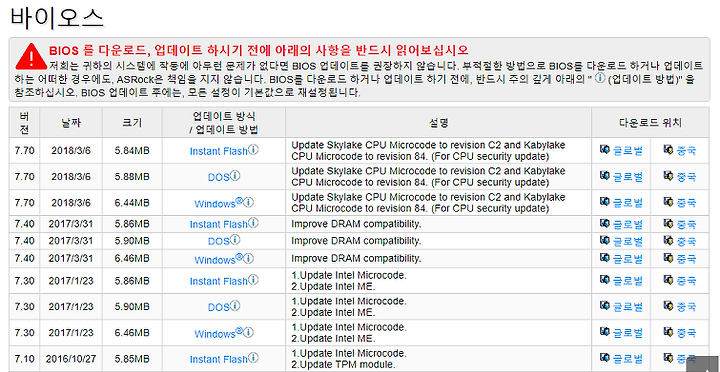
Task: Click the 6.44MB size cell
Action: pyautogui.click(x=132, y=203)
